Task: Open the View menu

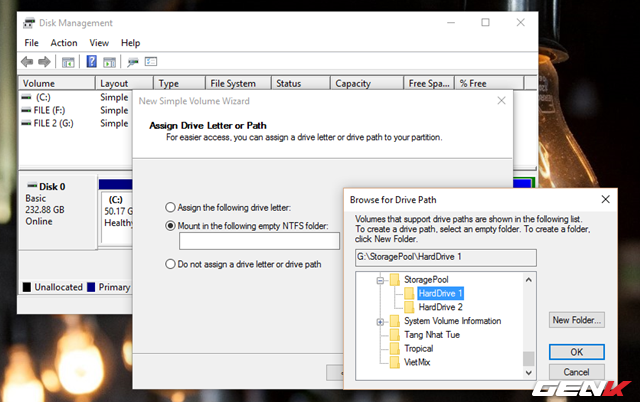Action: point(99,43)
